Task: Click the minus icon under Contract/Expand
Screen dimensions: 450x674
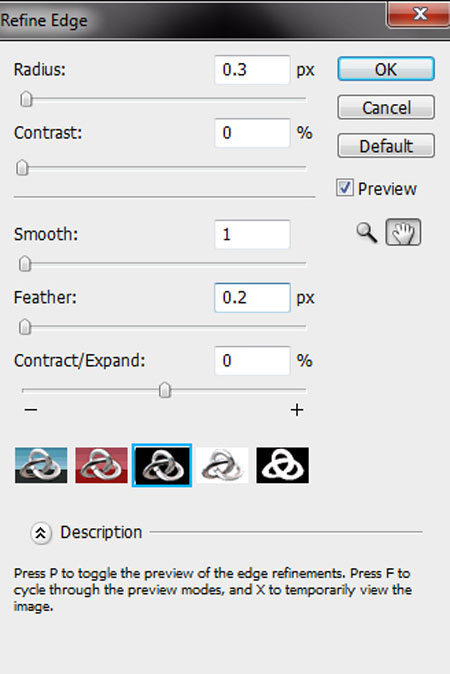Action: pyautogui.click(x=31, y=410)
